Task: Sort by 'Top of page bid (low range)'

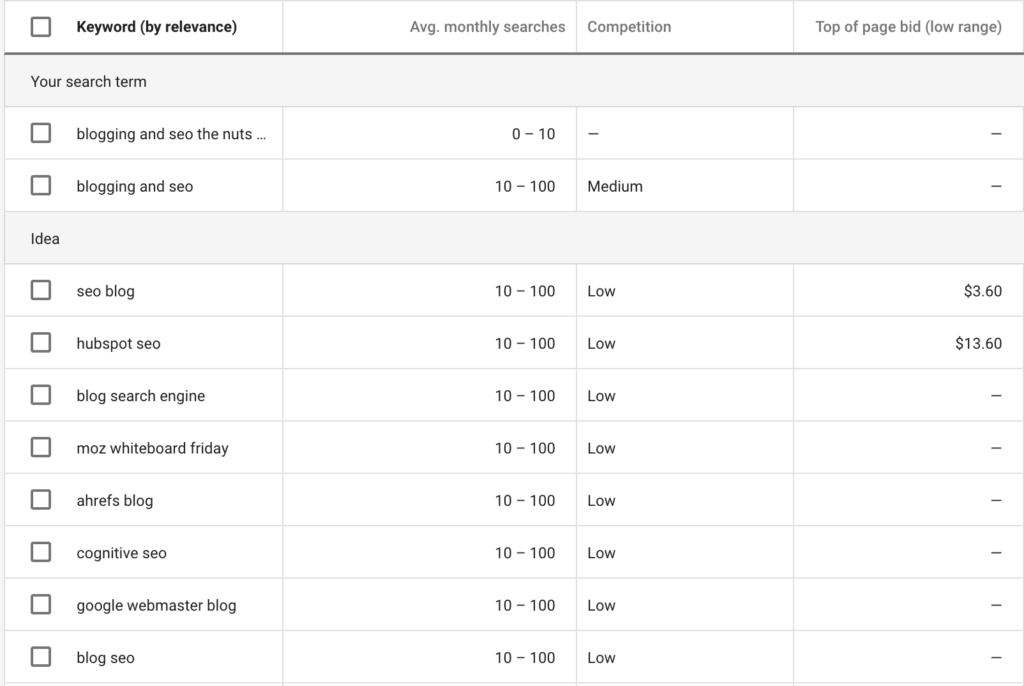Action: pos(908,27)
